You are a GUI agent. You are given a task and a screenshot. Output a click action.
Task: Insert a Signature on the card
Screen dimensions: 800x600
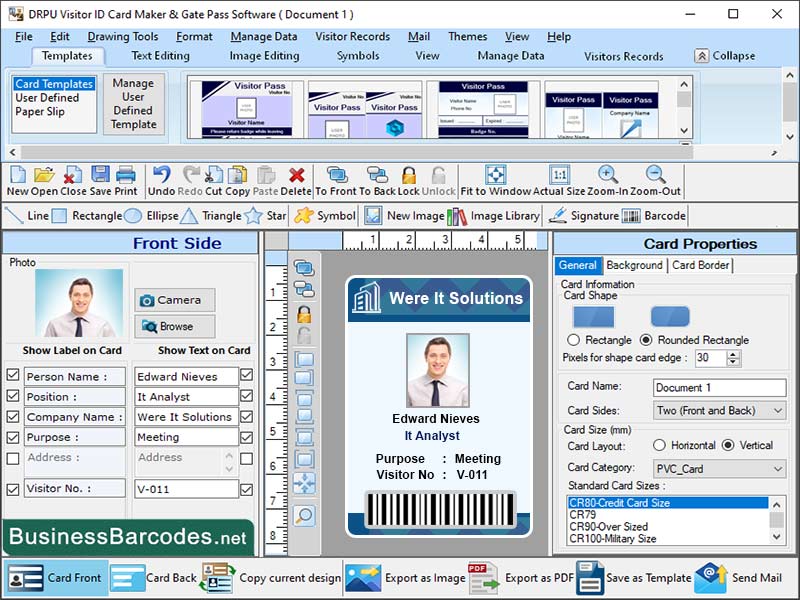coord(583,216)
